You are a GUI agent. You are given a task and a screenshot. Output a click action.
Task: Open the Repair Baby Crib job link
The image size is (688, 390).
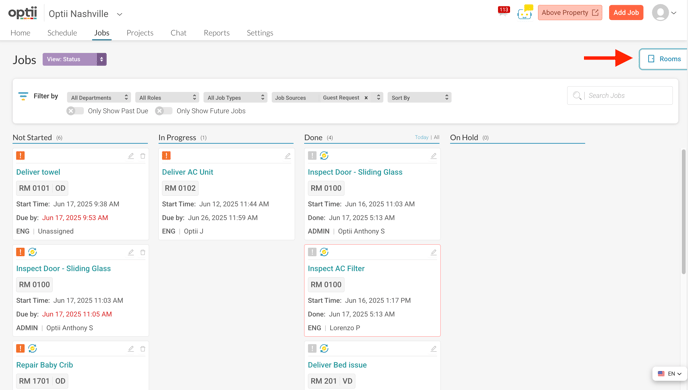click(45, 365)
